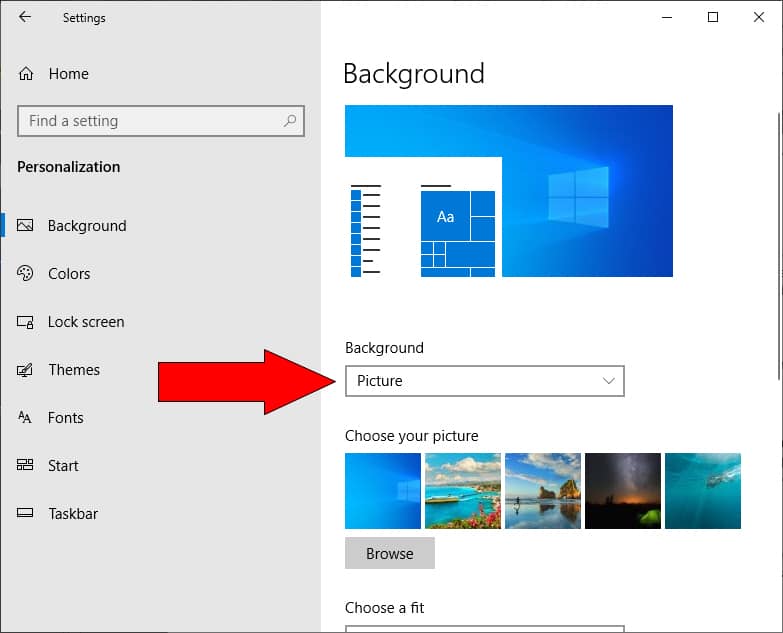Go to Themes settings page

(x=74, y=370)
